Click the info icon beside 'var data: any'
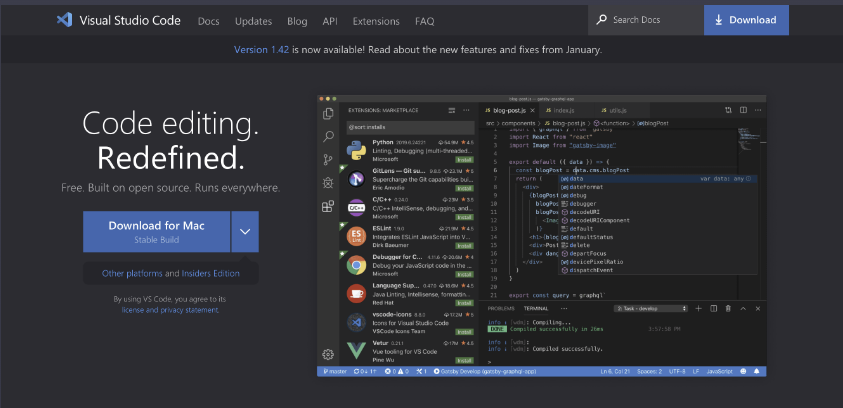Viewport: 843px width, 408px height. [748, 178]
